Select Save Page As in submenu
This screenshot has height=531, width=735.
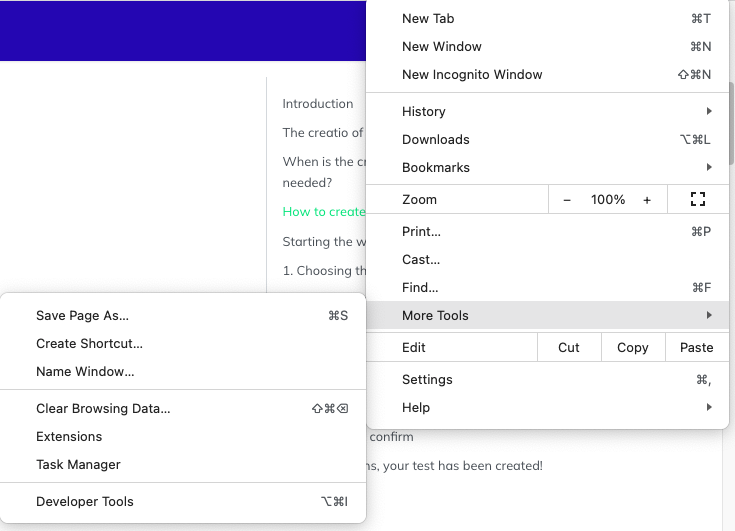point(82,315)
